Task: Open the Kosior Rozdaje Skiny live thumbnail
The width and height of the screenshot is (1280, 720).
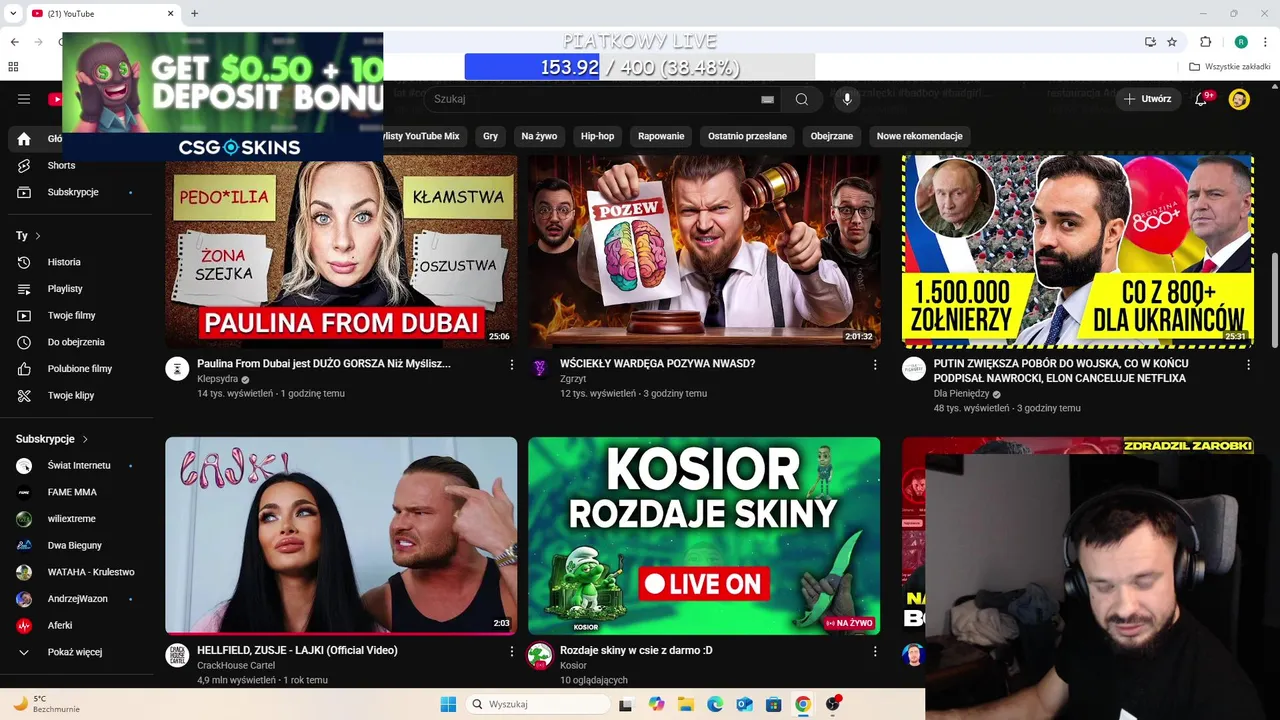Action: point(704,536)
